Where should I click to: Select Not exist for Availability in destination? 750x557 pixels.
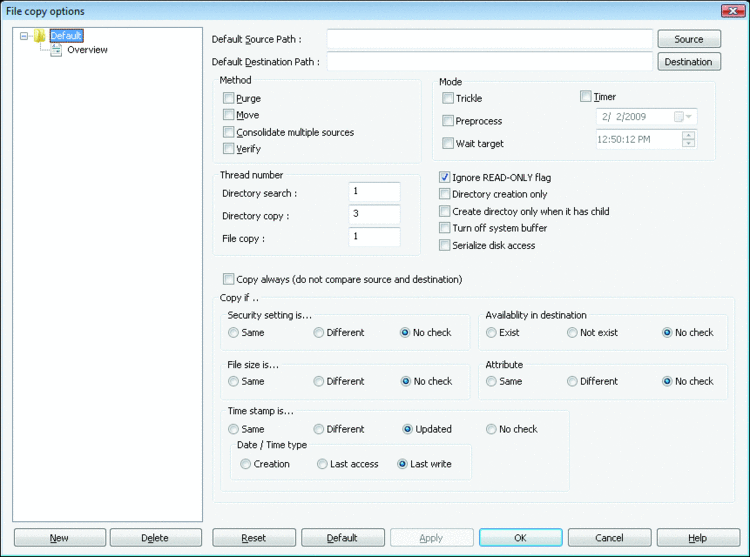[572, 333]
